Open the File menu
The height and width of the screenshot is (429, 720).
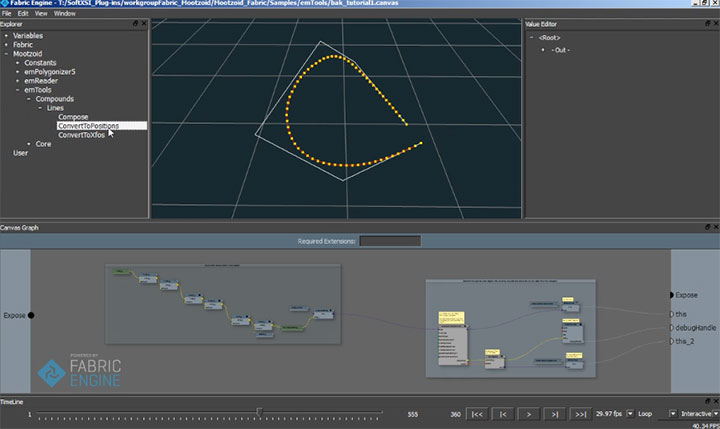6,13
